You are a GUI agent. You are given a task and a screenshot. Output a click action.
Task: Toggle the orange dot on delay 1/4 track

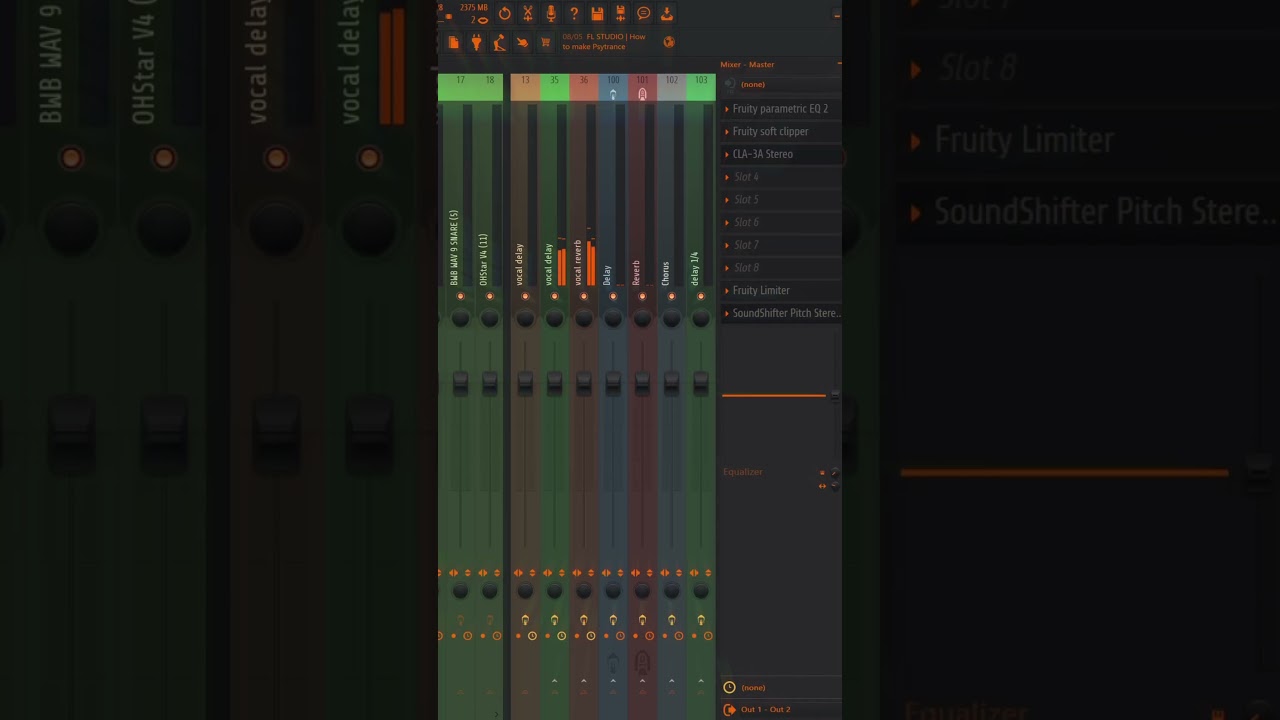click(694, 636)
